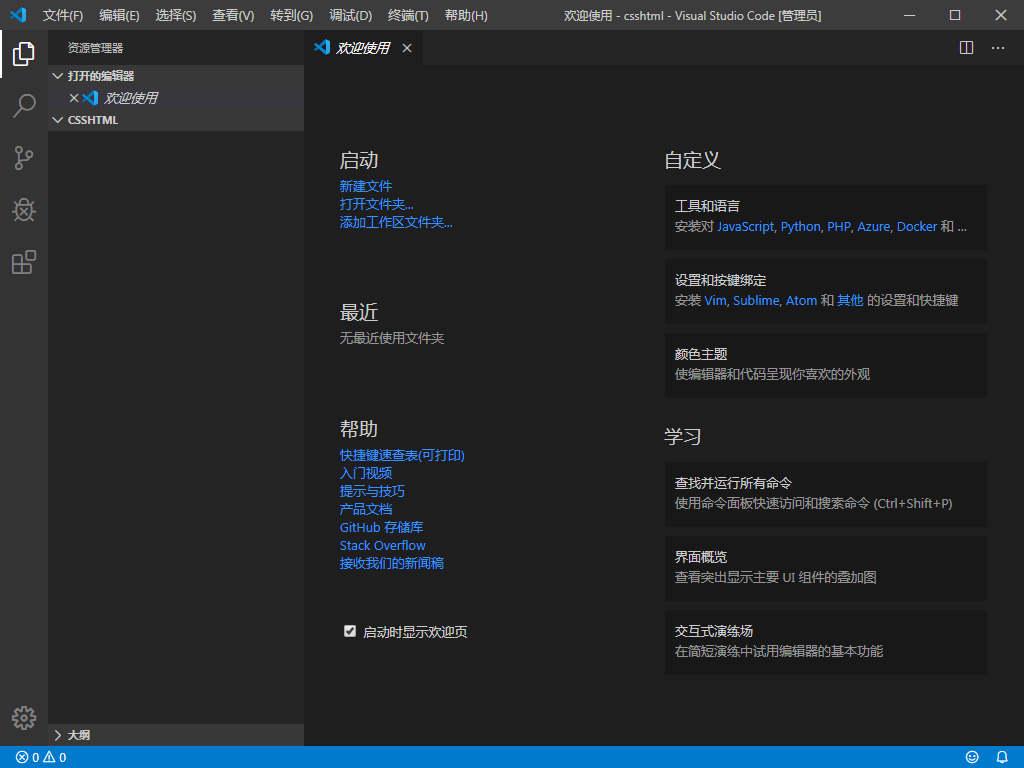
Task: Click the 工具和语言 card heading
Action: coord(707,206)
